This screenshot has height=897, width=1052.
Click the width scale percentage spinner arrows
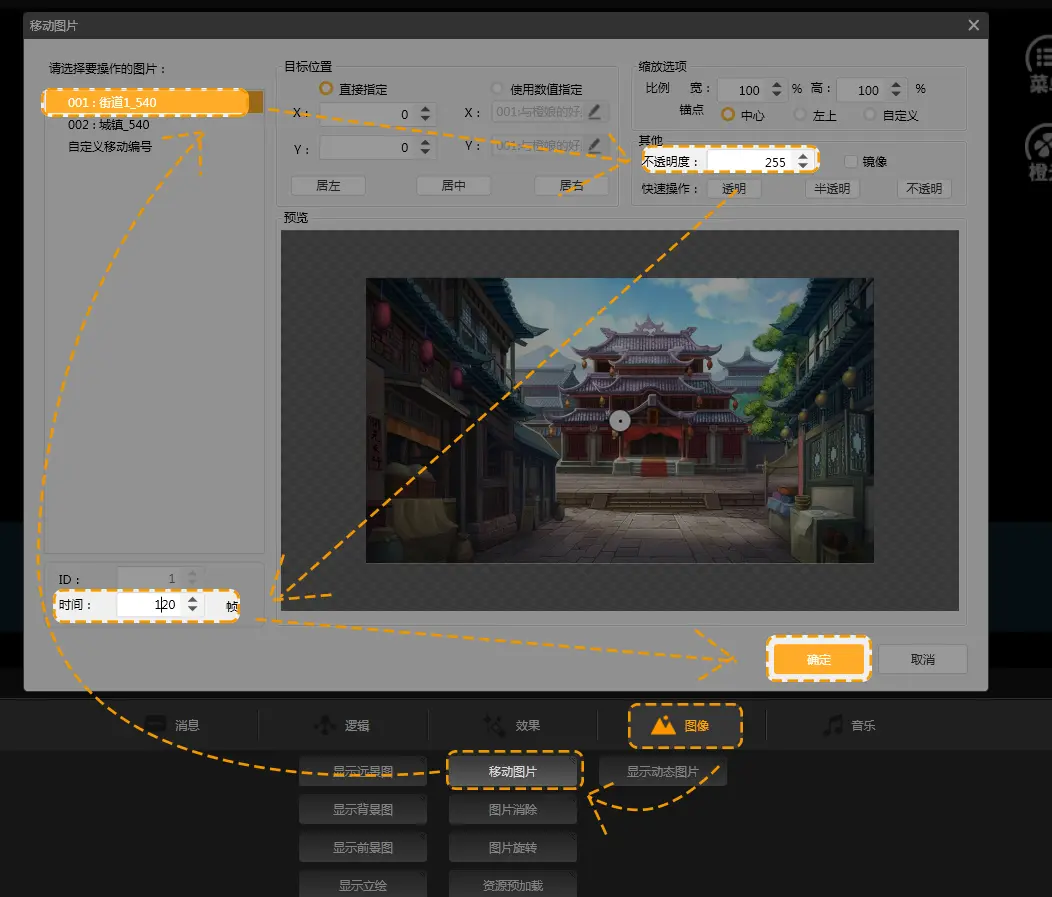777,90
